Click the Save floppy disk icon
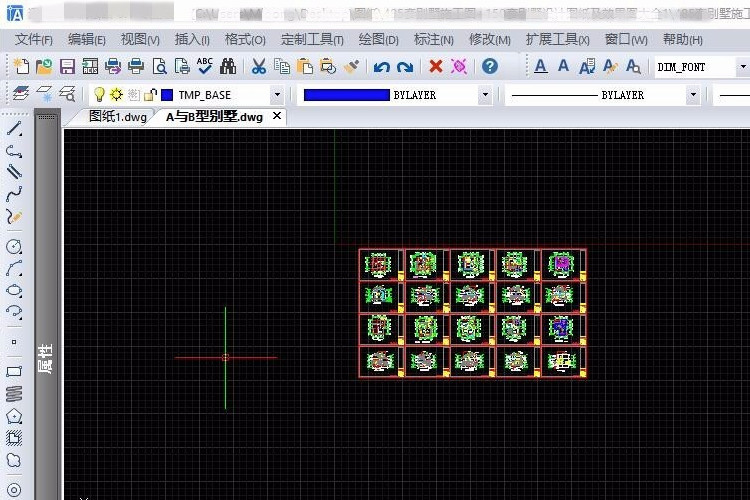 click(x=67, y=67)
